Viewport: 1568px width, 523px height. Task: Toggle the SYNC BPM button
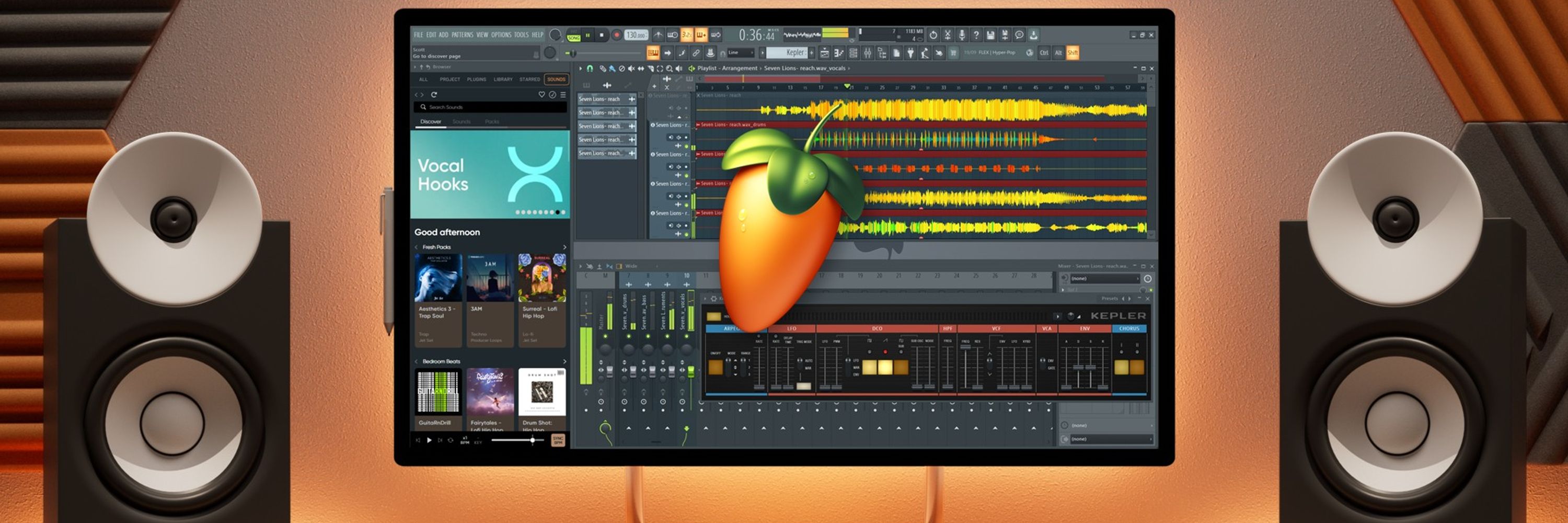pos(558,440)
